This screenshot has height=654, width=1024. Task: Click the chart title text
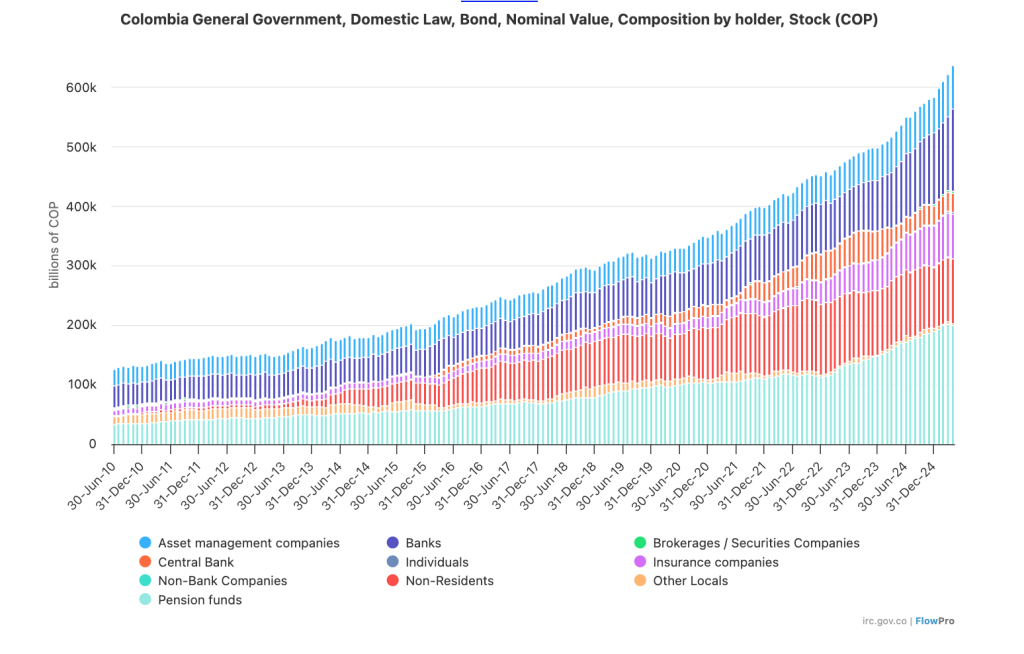pos(499,20)
